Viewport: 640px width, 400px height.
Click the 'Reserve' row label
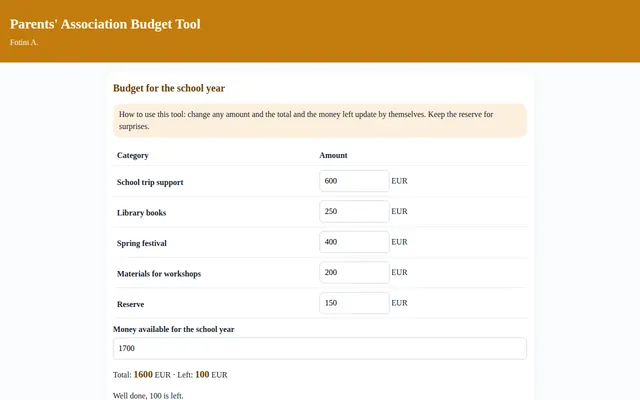130,304
